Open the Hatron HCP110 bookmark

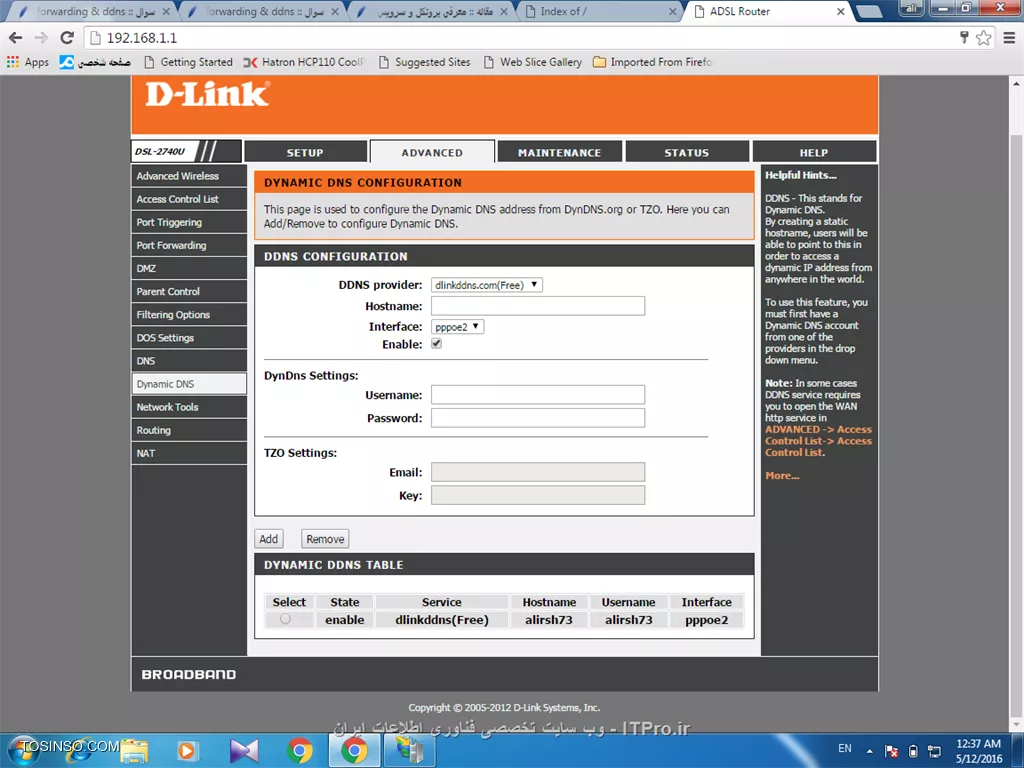click(304, 62)
